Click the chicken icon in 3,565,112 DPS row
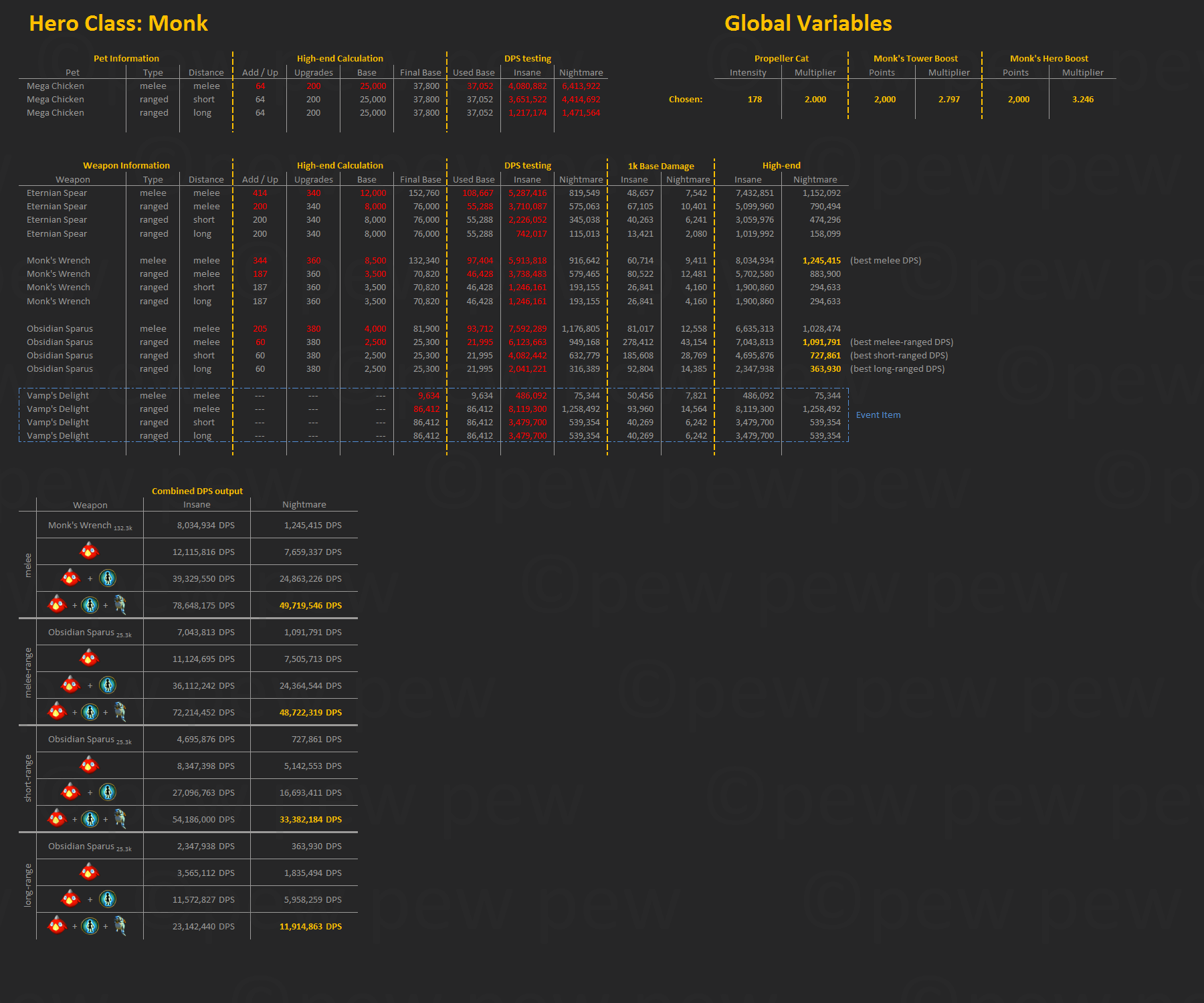Image resolution: width=1204 pixels, height=1003 pixels. 89,873
